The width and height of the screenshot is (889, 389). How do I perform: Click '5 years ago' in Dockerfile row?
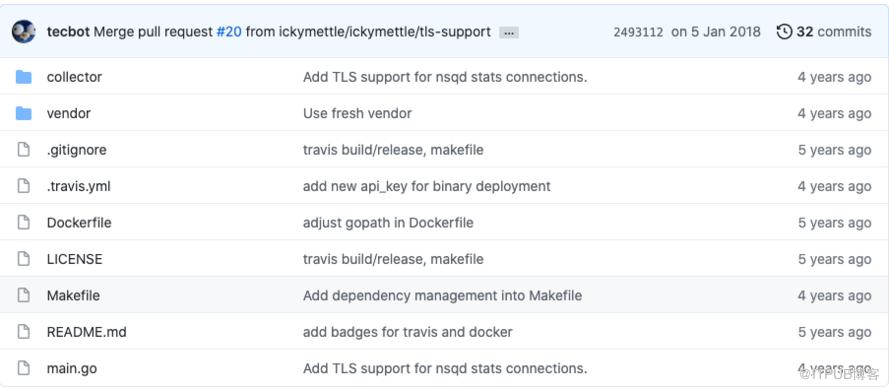point(834,223)
